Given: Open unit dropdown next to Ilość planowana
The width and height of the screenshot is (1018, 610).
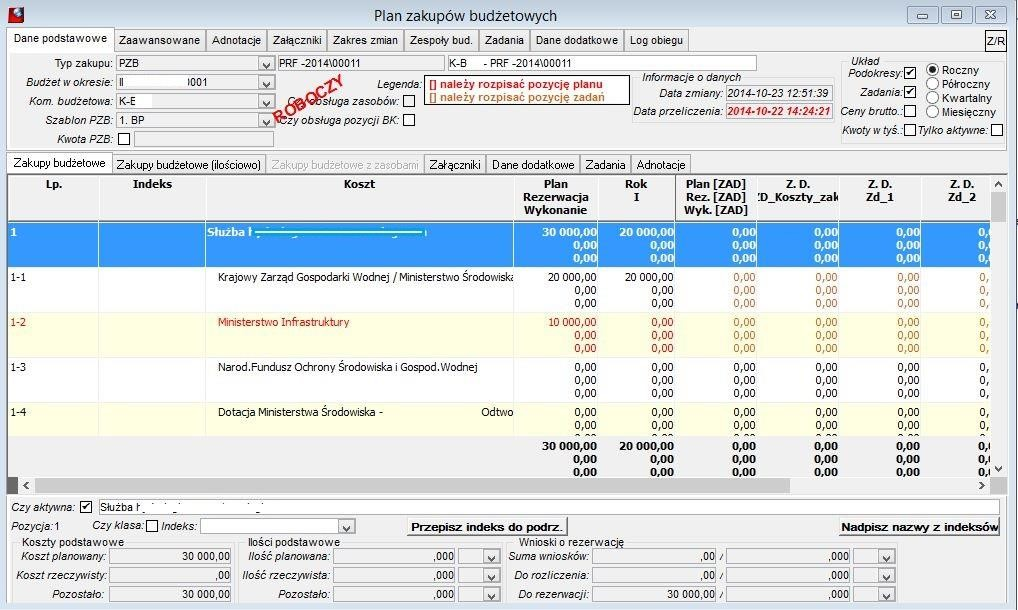Looking at the screenshot, I should [491, 556].
